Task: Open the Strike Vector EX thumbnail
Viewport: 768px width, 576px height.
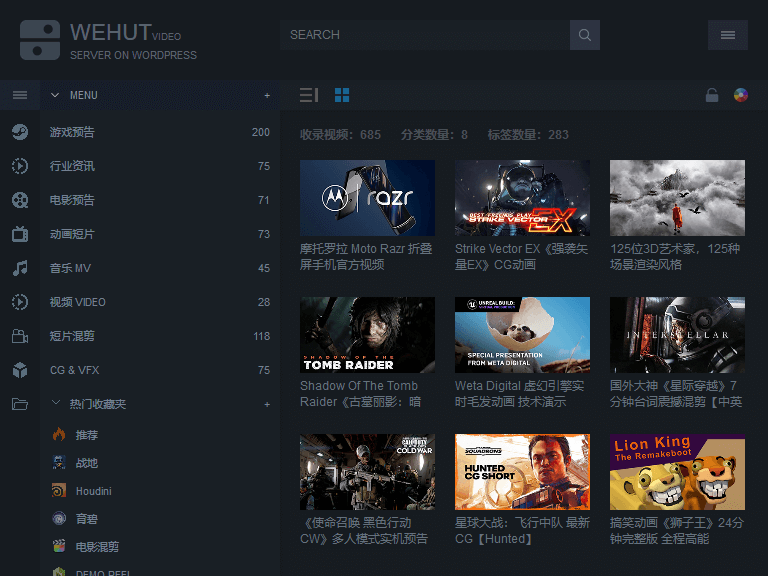Action: coord(522,198)
